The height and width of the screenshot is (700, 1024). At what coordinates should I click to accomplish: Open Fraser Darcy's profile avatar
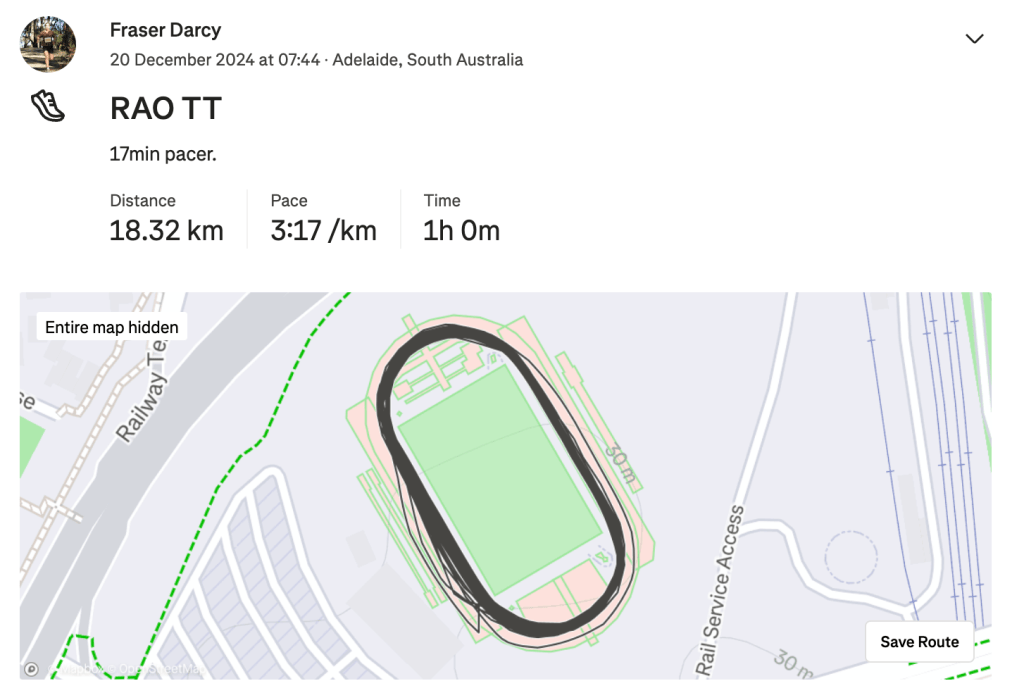48,44
